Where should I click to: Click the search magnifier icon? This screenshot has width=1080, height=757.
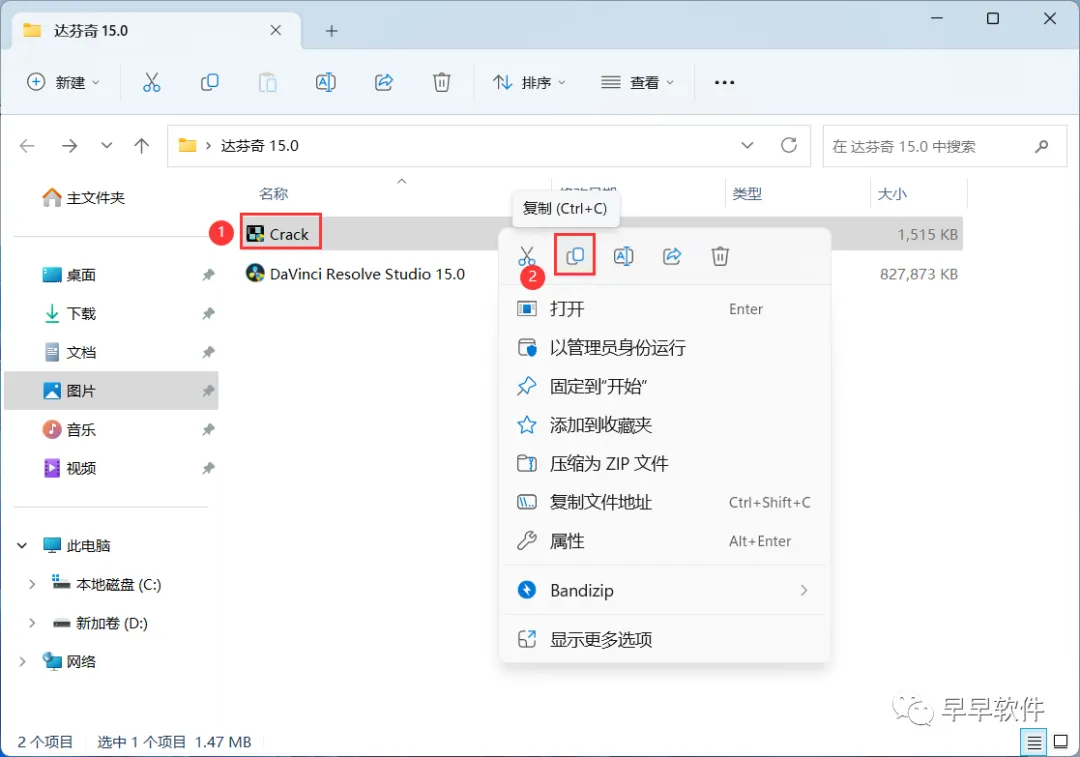[1041, 146]
